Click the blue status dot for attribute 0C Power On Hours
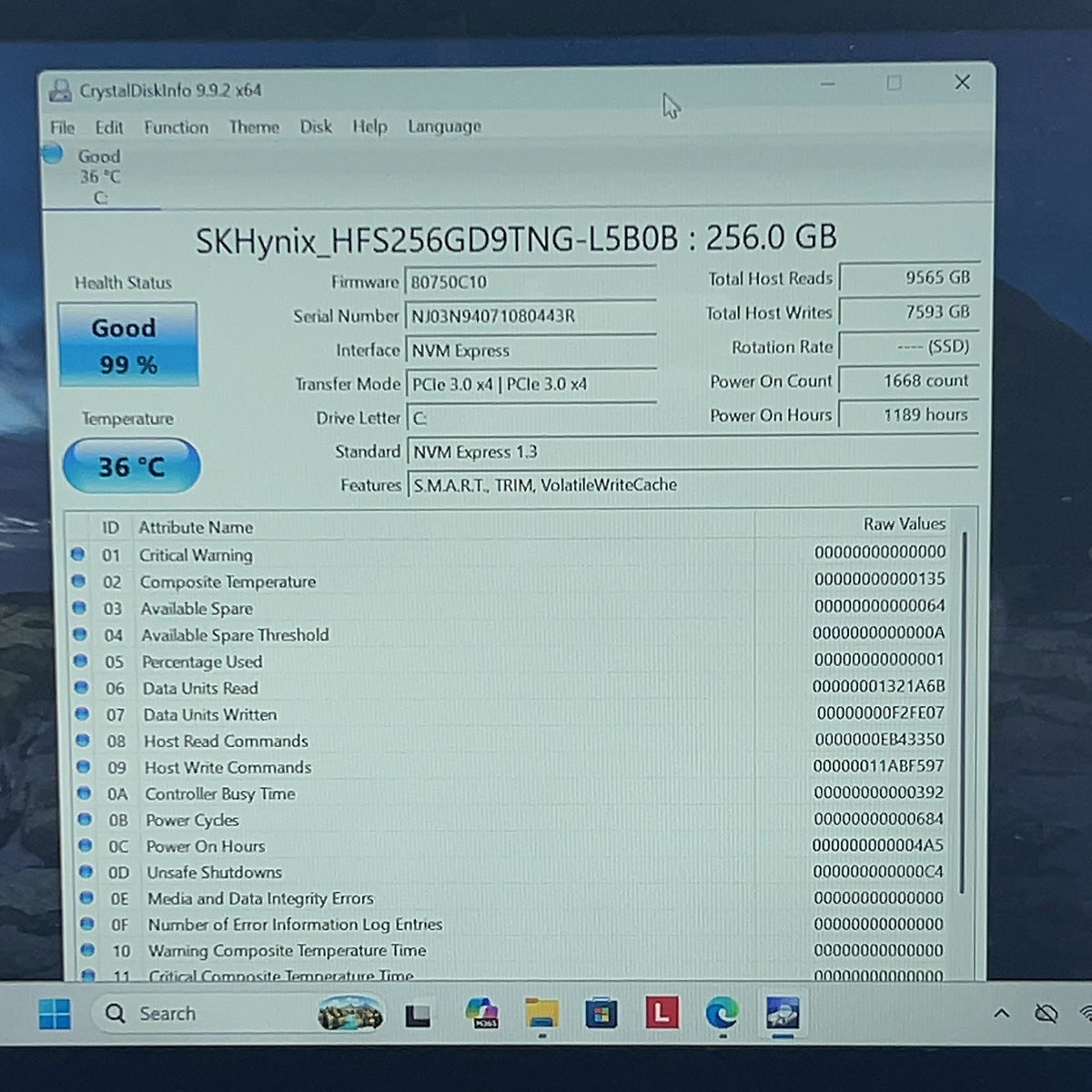 tap(85, 845)
